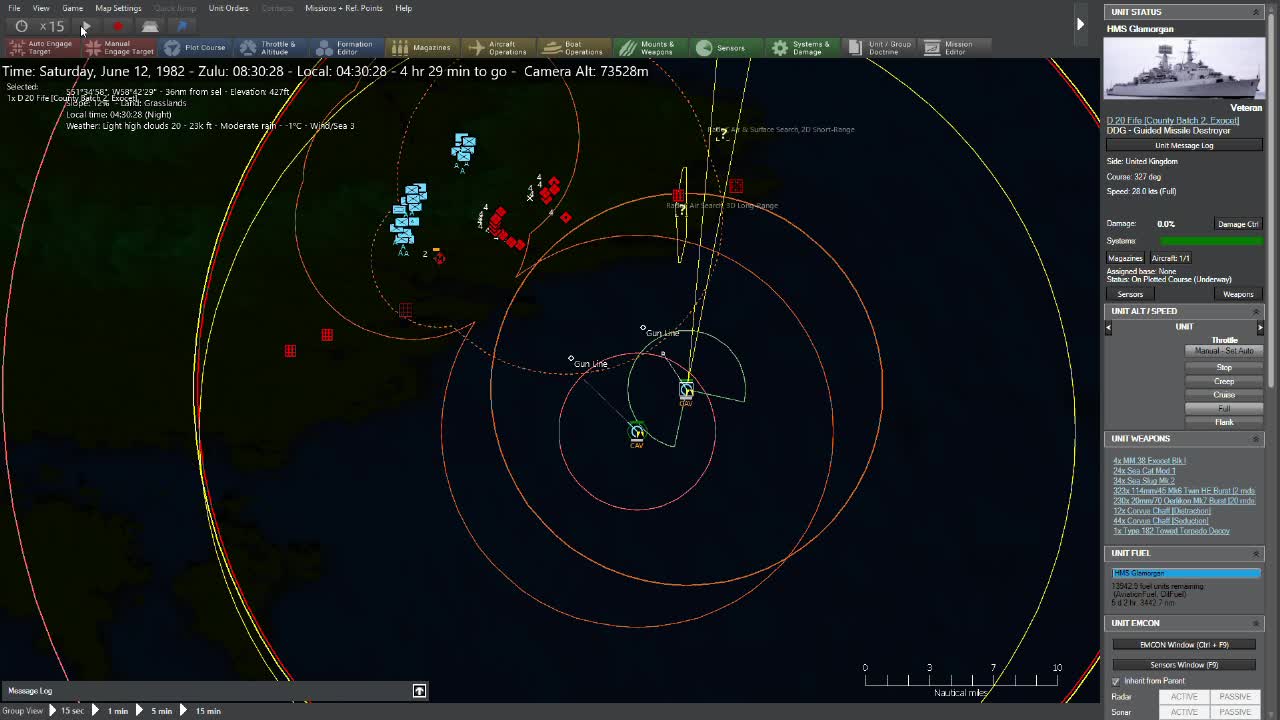
Task: Switch unit panel with the right arrow
Action: 1260,328
